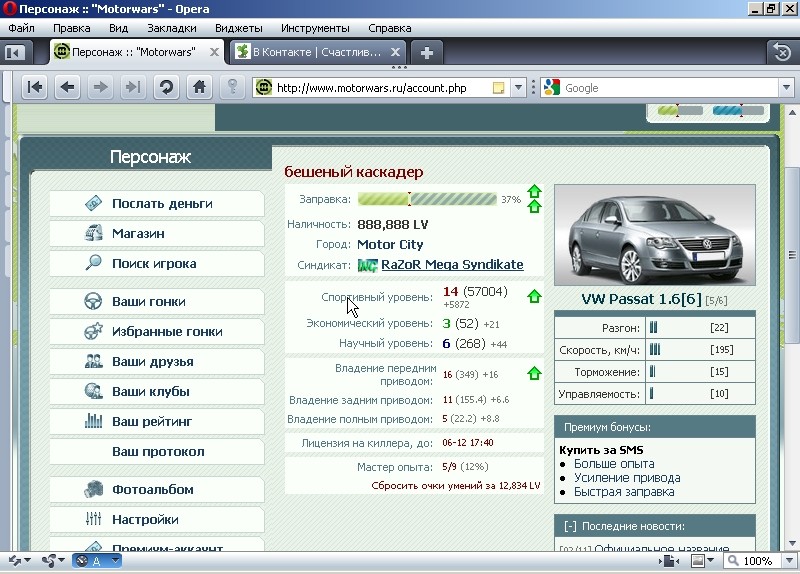Click the VW Passat 1.6[6] car name
This screenshot has width=800, height=574.
pos(641,299)
